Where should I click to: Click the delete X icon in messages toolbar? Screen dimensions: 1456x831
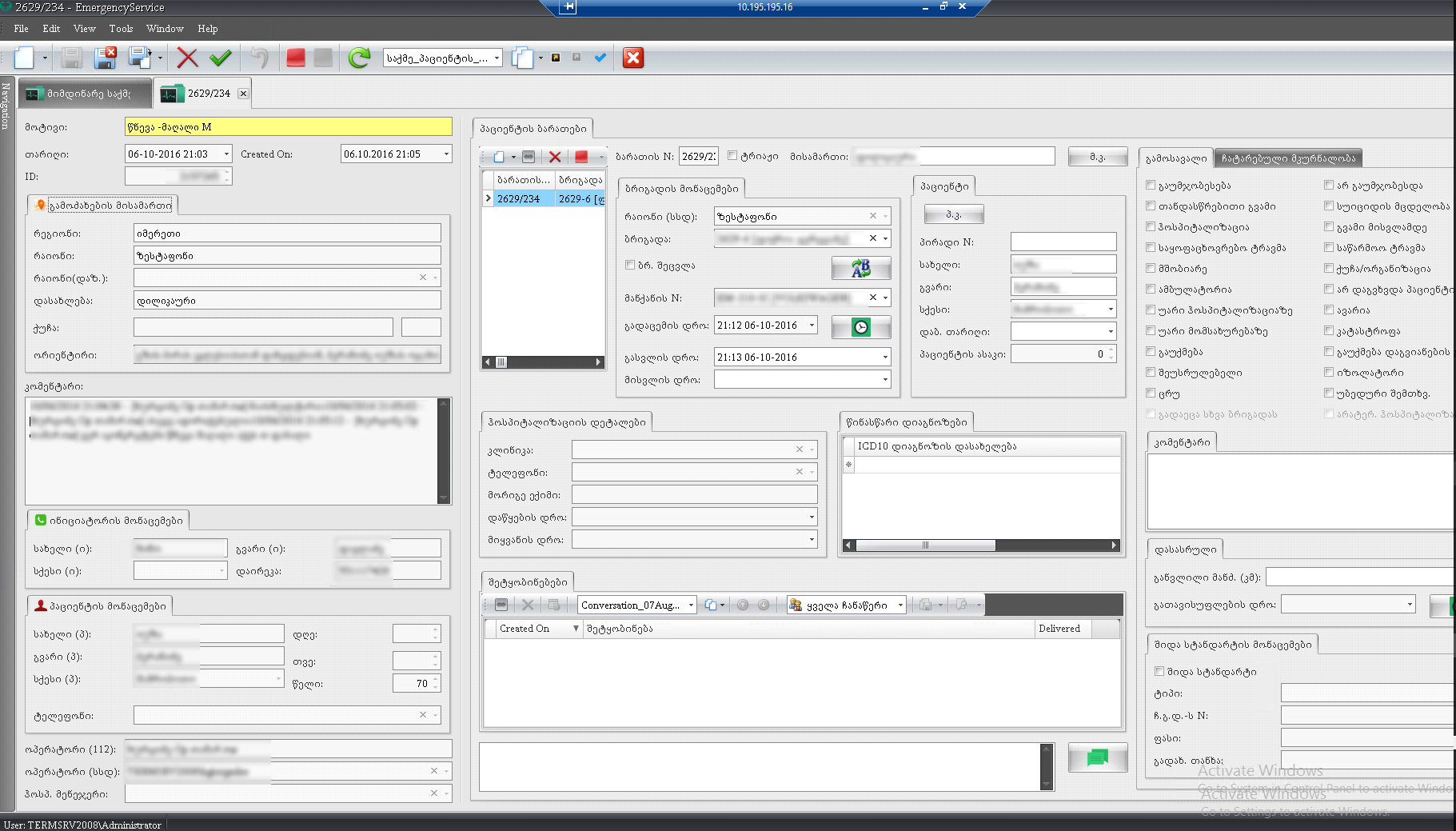528,605
